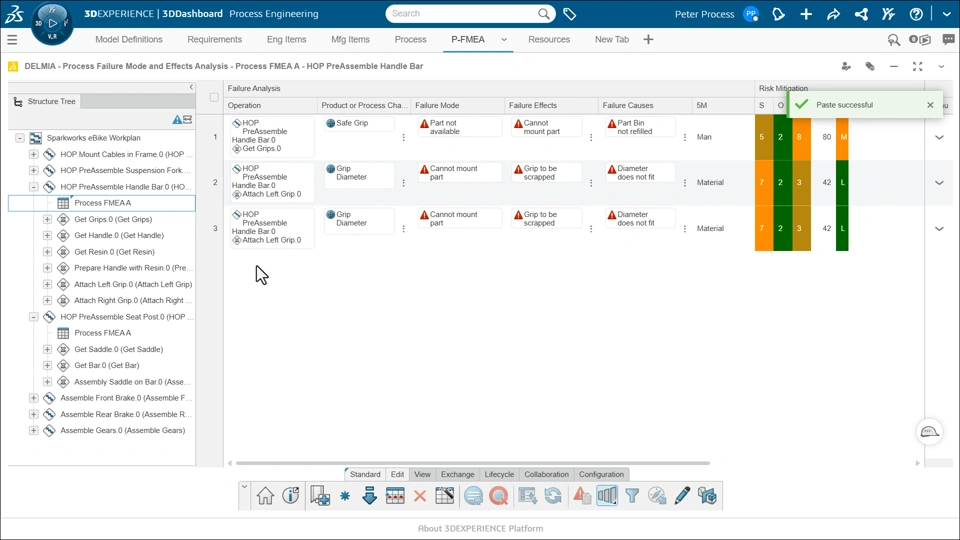Click the blue pencil edit icon

click(x=682, y=495)
